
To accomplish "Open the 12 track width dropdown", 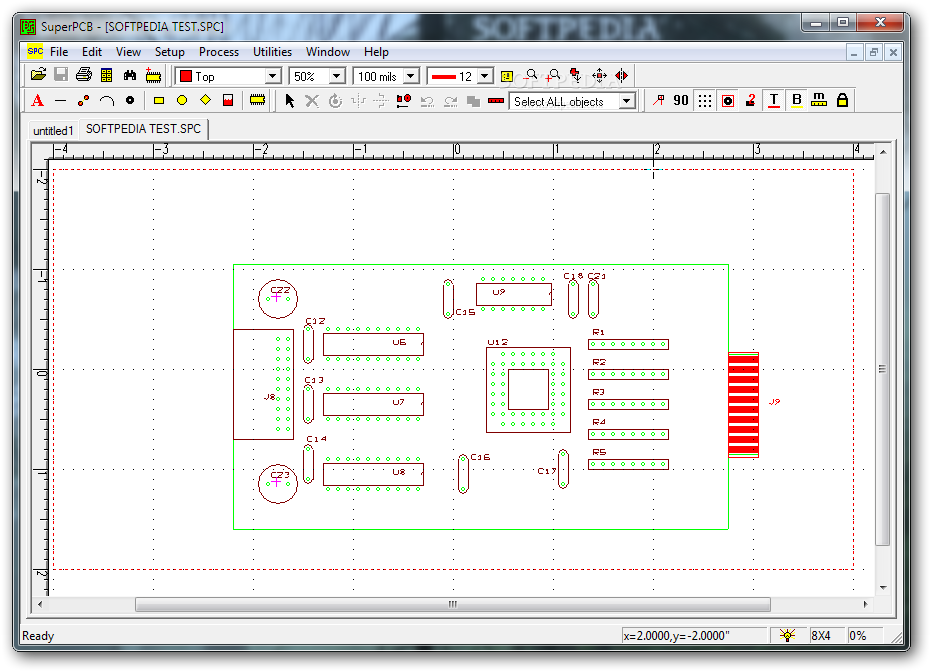I will coord(485,76).
